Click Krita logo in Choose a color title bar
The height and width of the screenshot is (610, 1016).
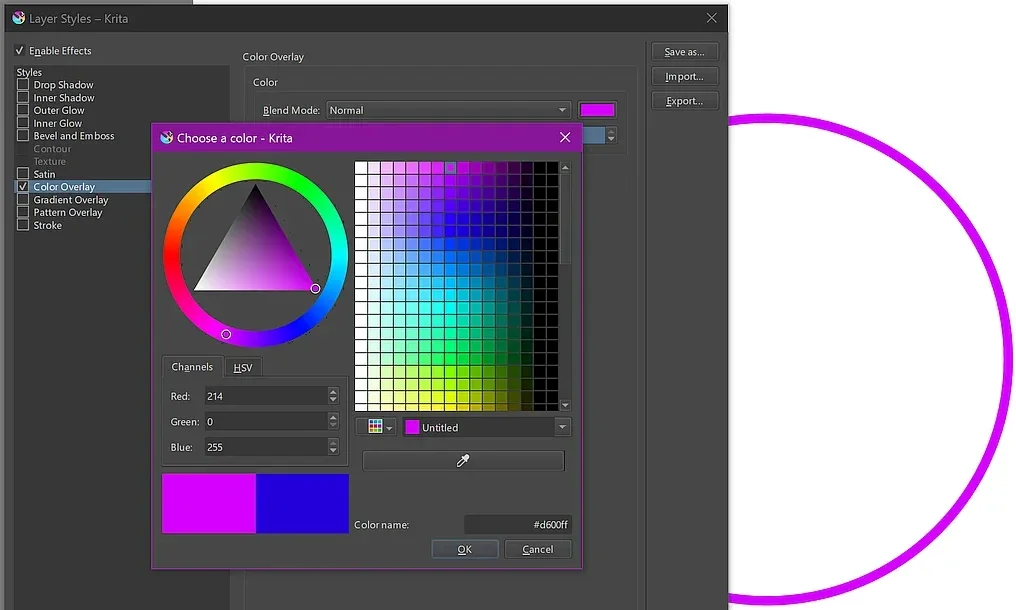click(167, 137)
